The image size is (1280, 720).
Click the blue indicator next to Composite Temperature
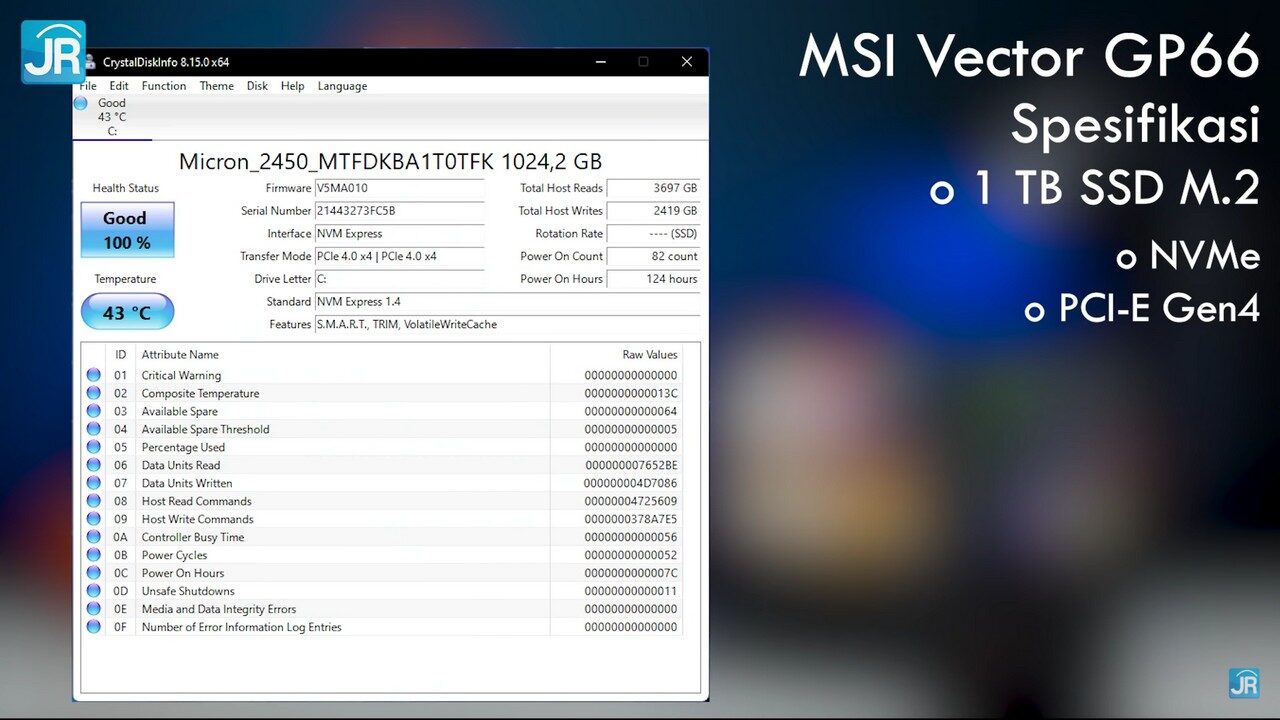click(x=93, y=393)
